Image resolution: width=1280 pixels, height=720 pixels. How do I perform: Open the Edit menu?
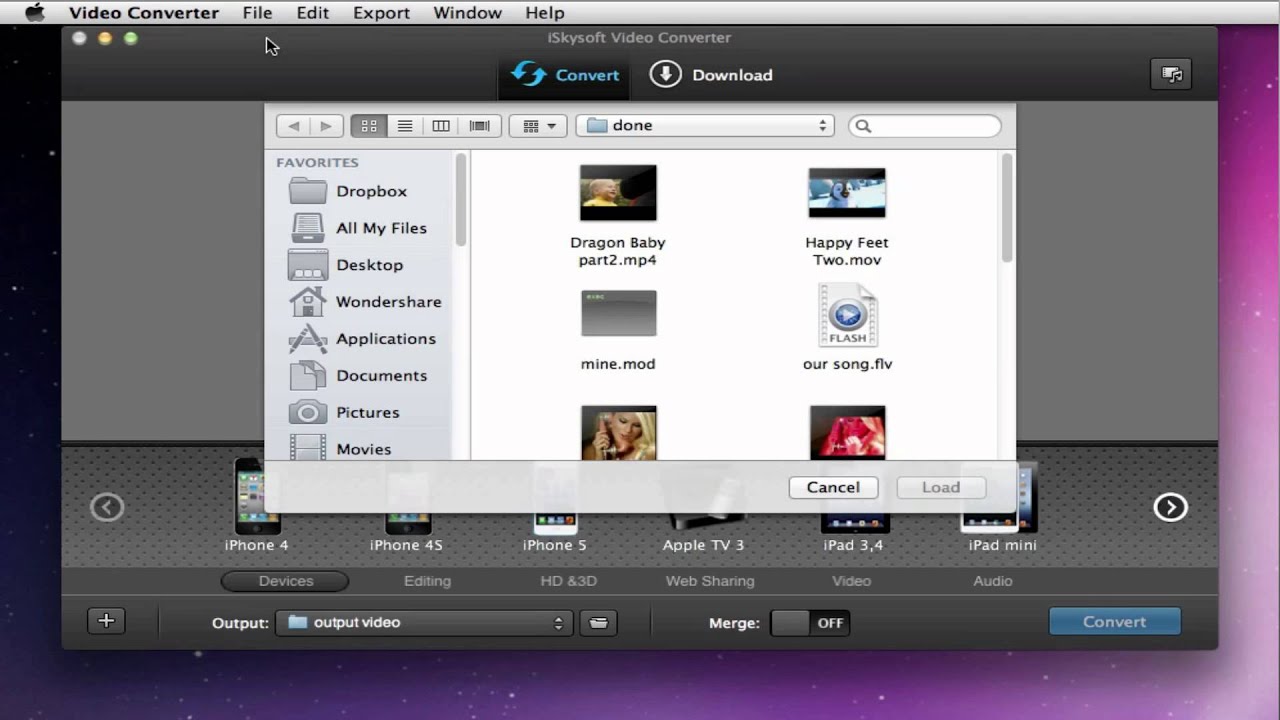[x=313, y=13]
